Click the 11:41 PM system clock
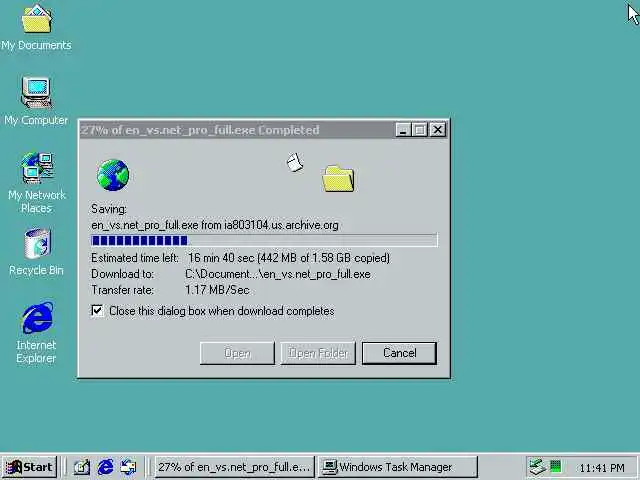Screen dimensions: 640x480 click(602, 468)
